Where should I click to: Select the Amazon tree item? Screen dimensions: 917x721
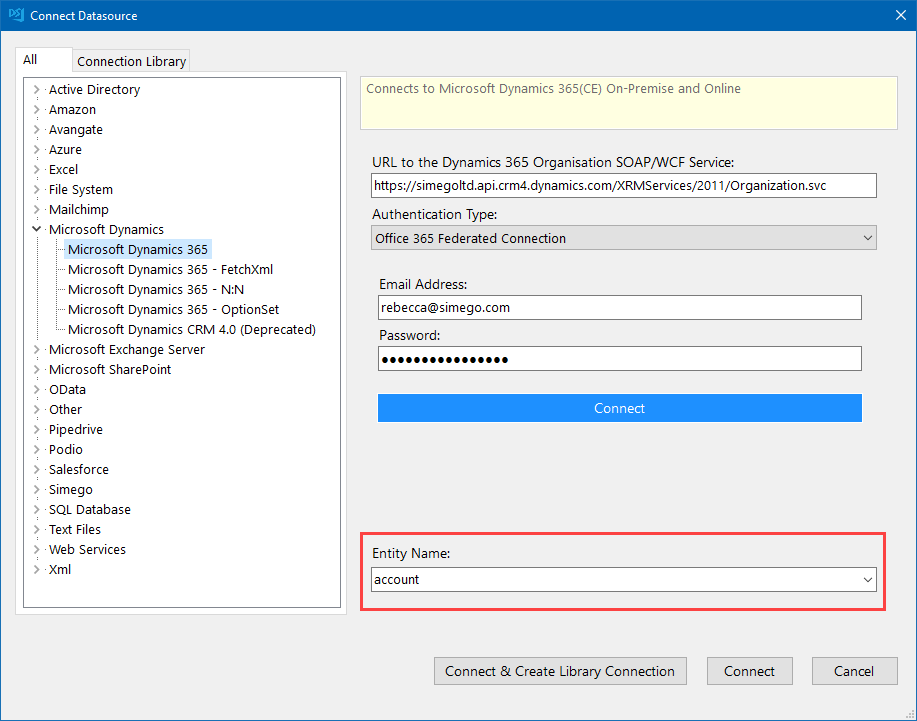click(x=72, y=109)
